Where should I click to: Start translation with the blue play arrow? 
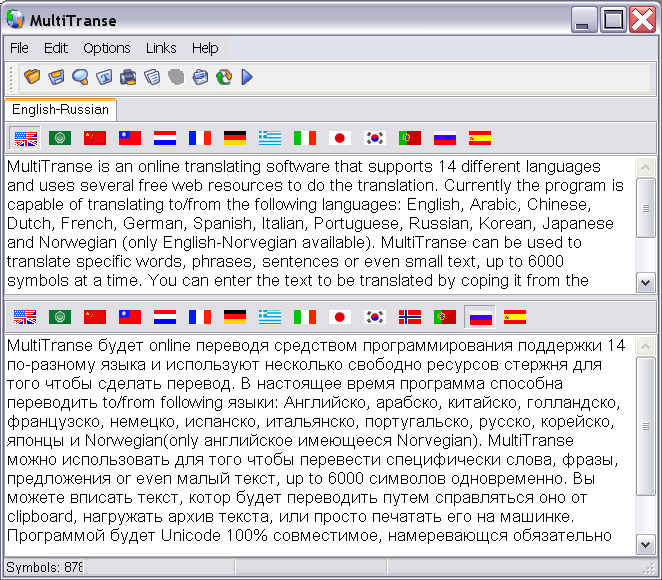tap(247, 77)
